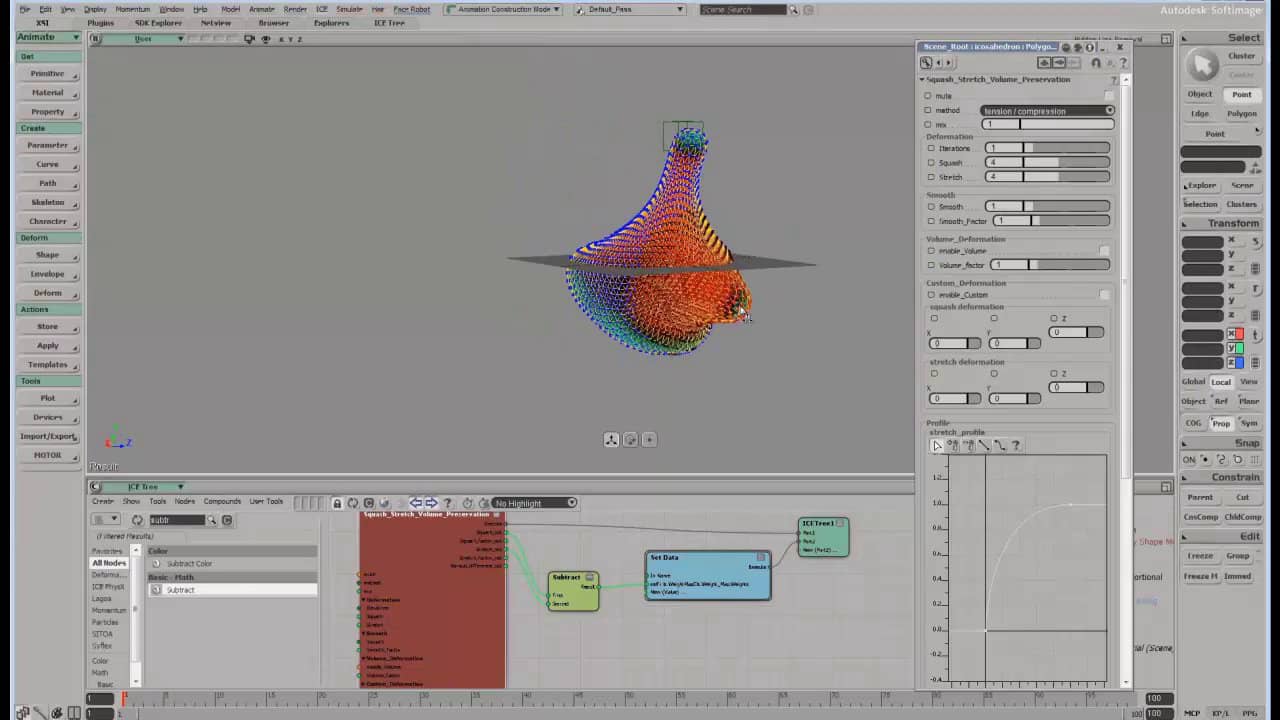
Task: Collapse the Squash_Stretch_Volume_Preservation property section
Action: (922, 79)
